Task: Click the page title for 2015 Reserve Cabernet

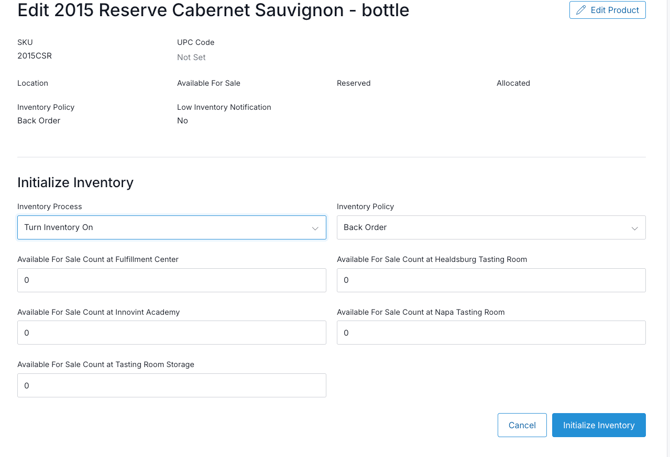Action: tap(213, 11)
